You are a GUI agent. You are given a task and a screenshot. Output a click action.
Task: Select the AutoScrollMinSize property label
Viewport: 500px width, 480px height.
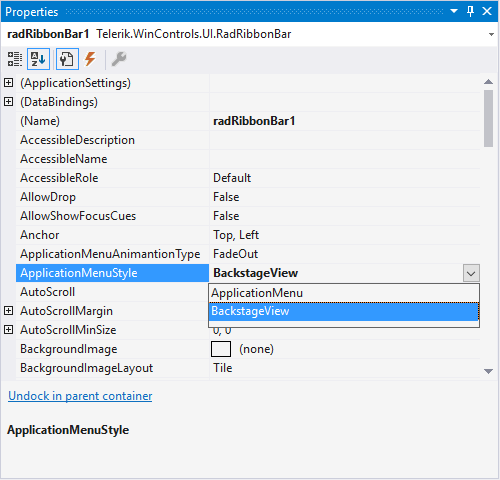68,330
